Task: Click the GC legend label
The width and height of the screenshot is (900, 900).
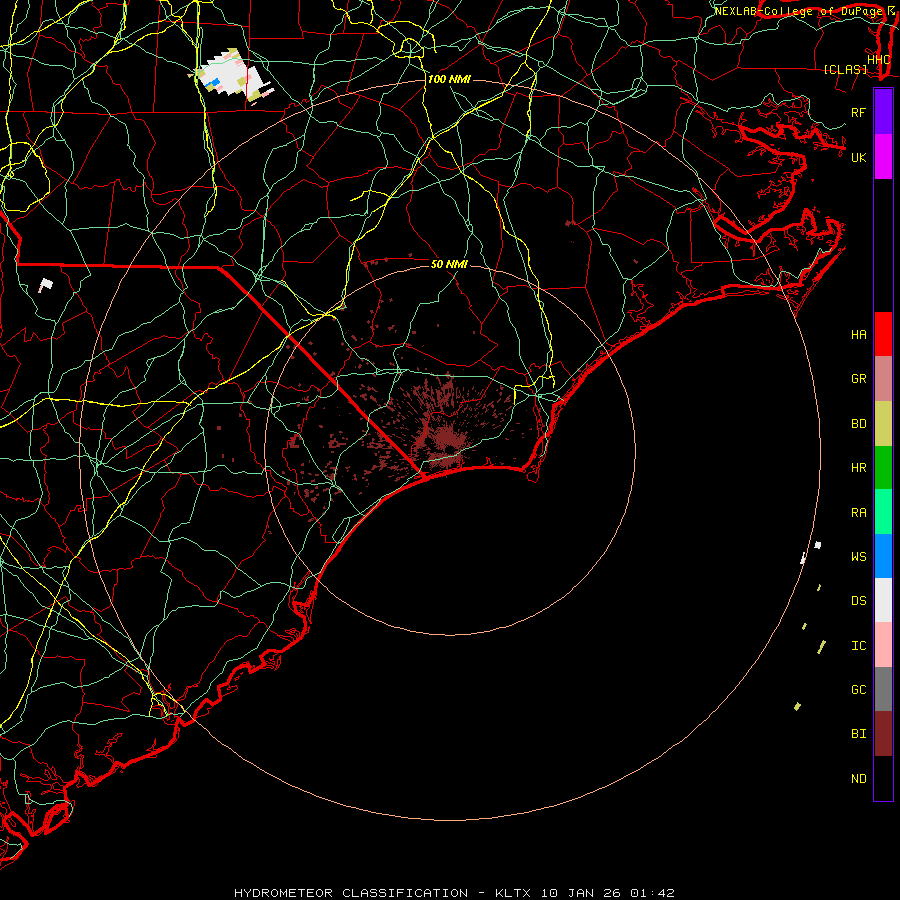Action: (858, 690)
